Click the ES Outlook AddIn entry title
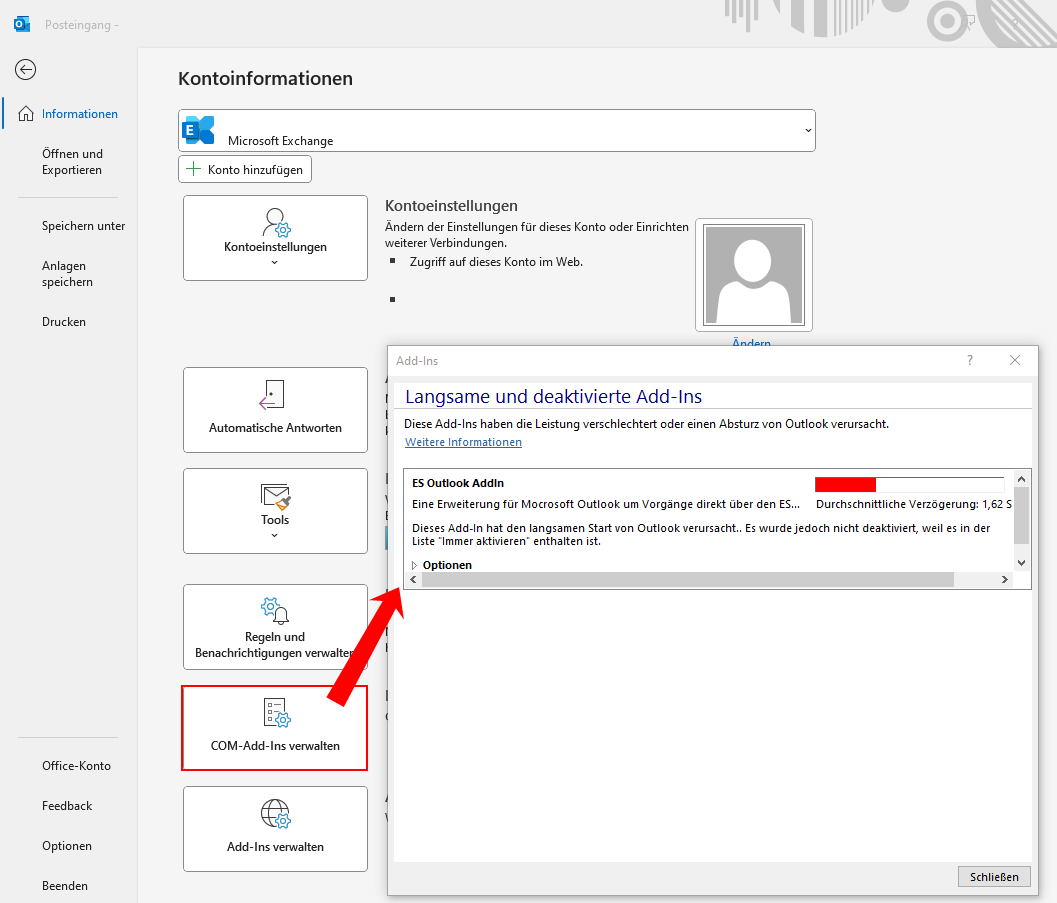Image resolution: width=1057 pixels, height=903 pixels. tap(458, 483)
